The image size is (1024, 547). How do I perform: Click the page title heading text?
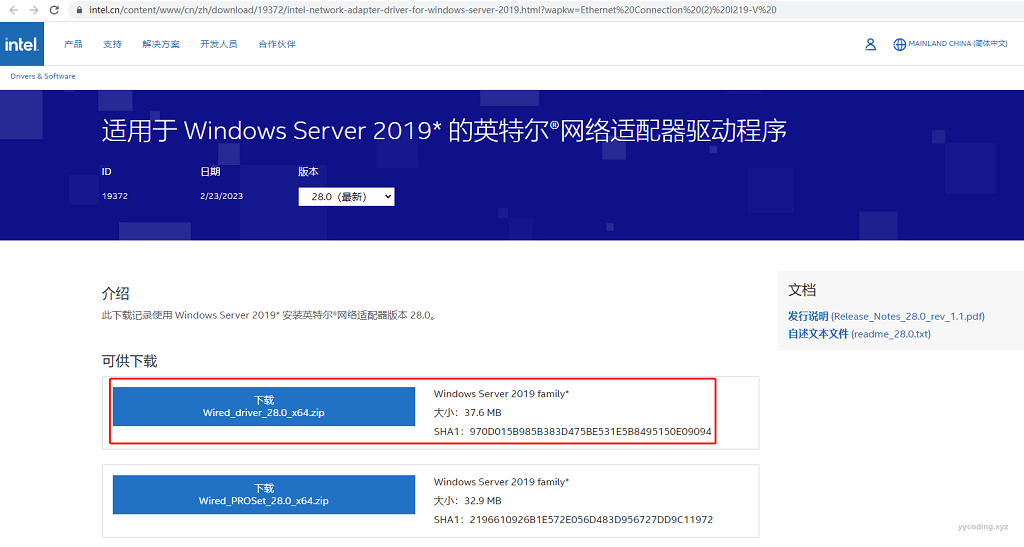pyautogui.click(x=444, y=131)
